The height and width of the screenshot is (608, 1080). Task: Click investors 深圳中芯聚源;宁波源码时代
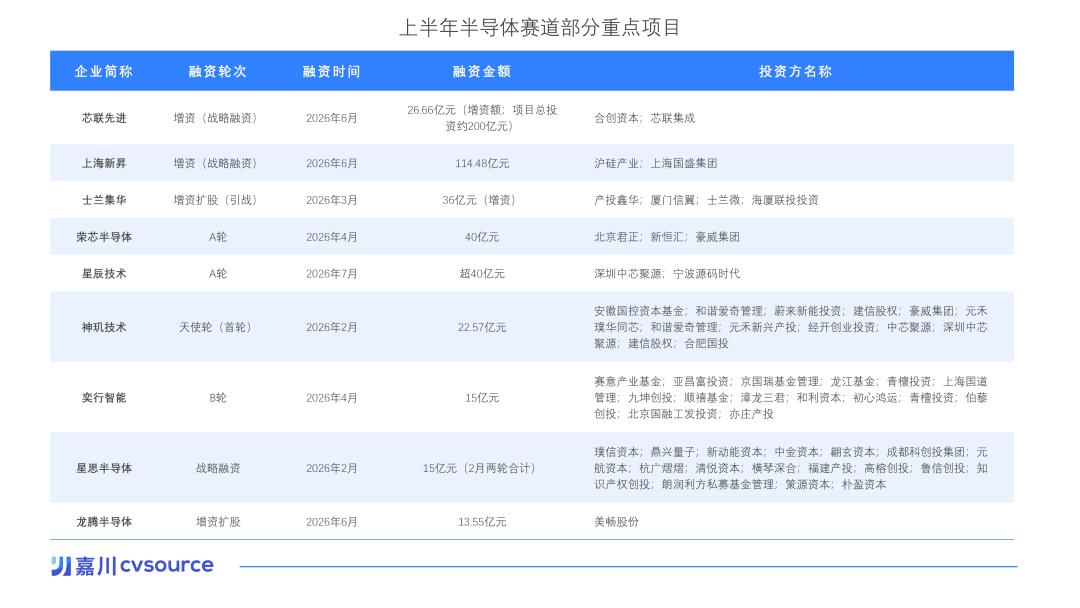click(x=667, y=273)
